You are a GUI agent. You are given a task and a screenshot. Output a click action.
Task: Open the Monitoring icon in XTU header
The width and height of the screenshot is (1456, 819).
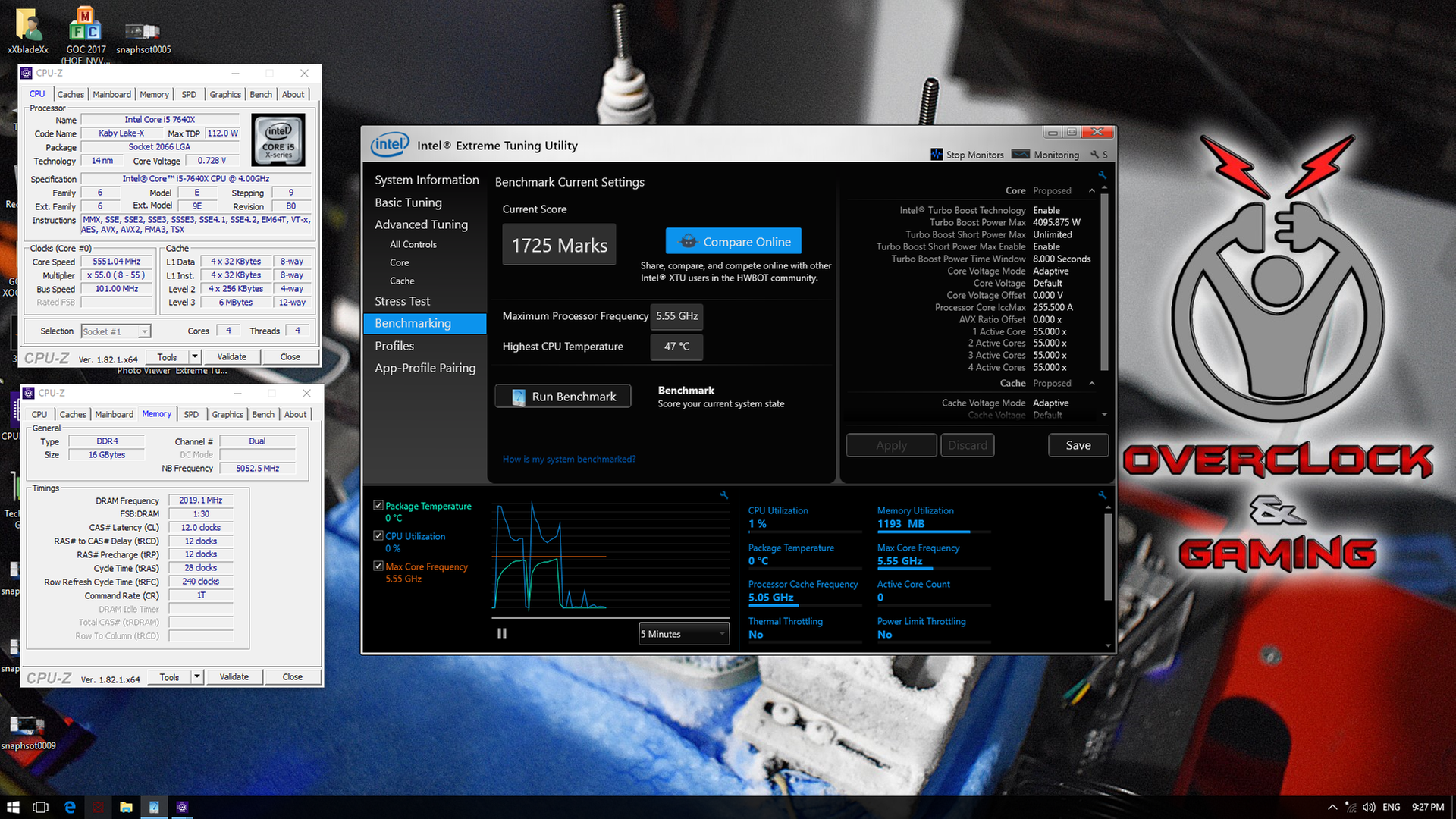[x=1021, y=155]
